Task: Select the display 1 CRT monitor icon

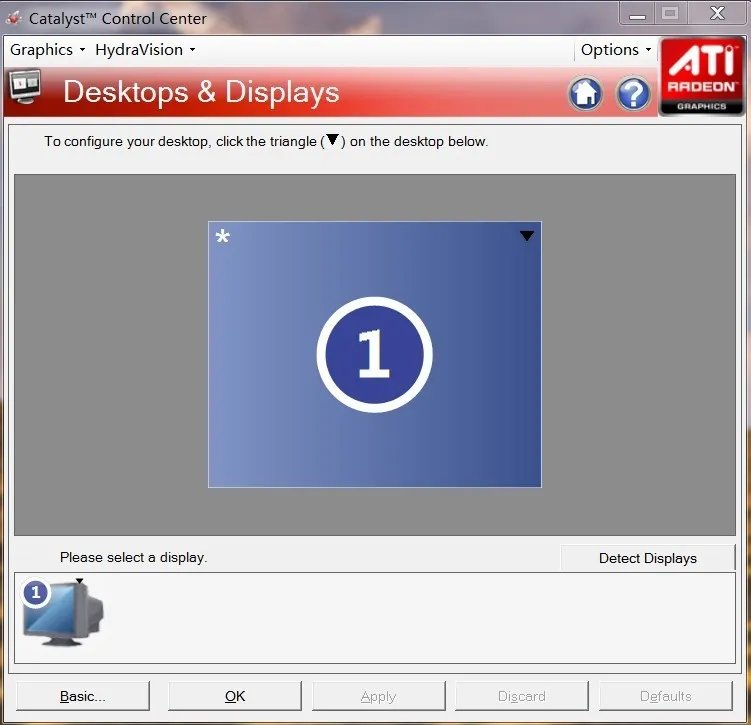Action: pos(62,613)
